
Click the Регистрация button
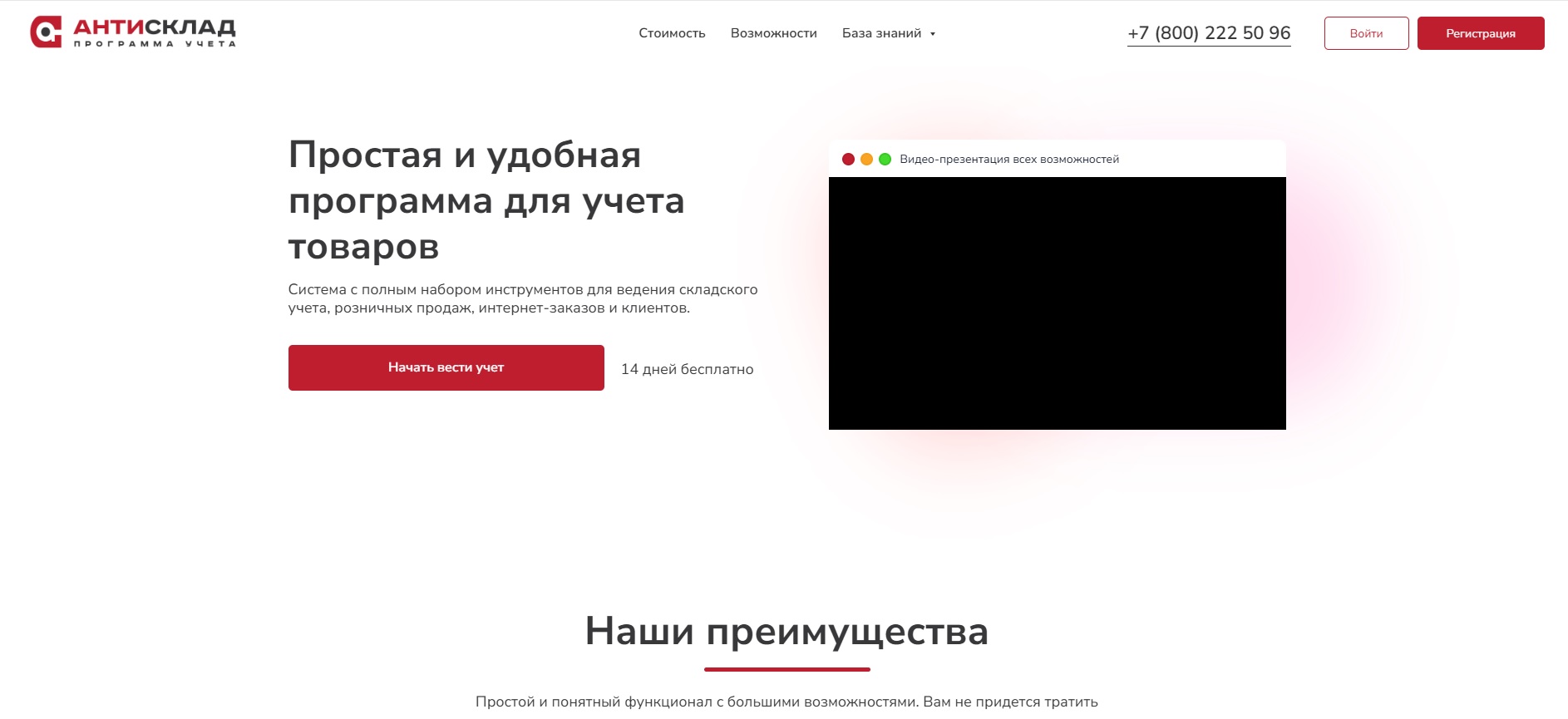tap(1481, 33)
